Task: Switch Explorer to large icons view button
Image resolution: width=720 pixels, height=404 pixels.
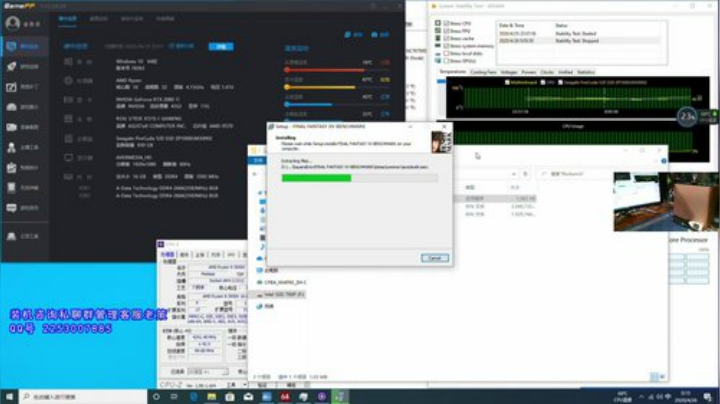Action: click(662, 377)
